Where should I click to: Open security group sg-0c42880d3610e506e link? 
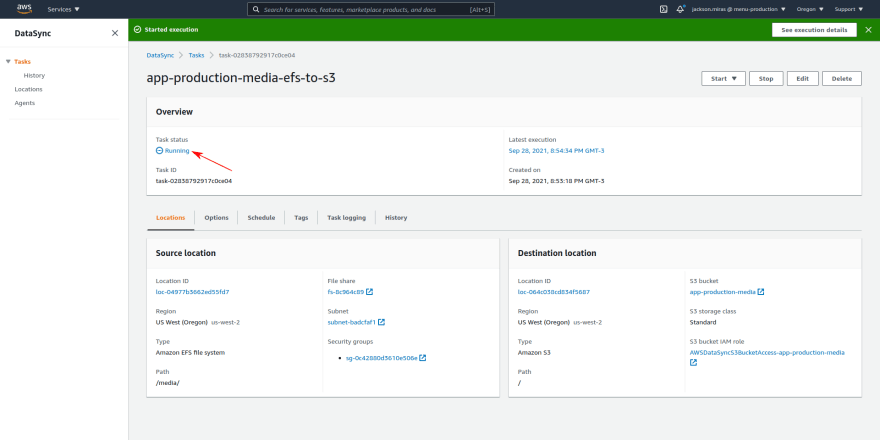tap(382, 358)
